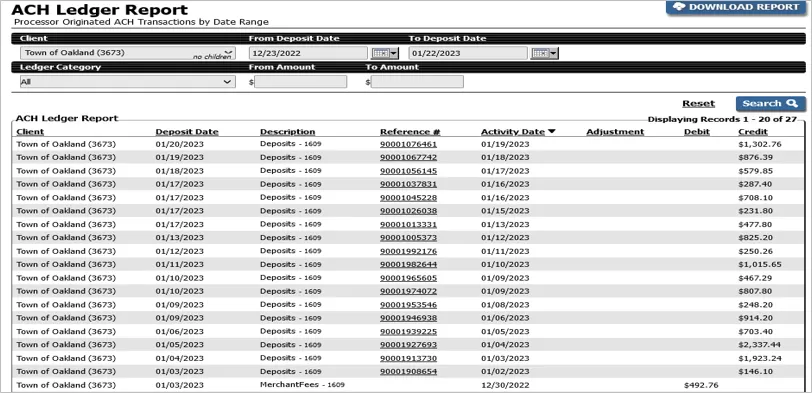Click the From Deposit Date text field
This screenshot has height=393, width=812.
(x=308, y=53)
